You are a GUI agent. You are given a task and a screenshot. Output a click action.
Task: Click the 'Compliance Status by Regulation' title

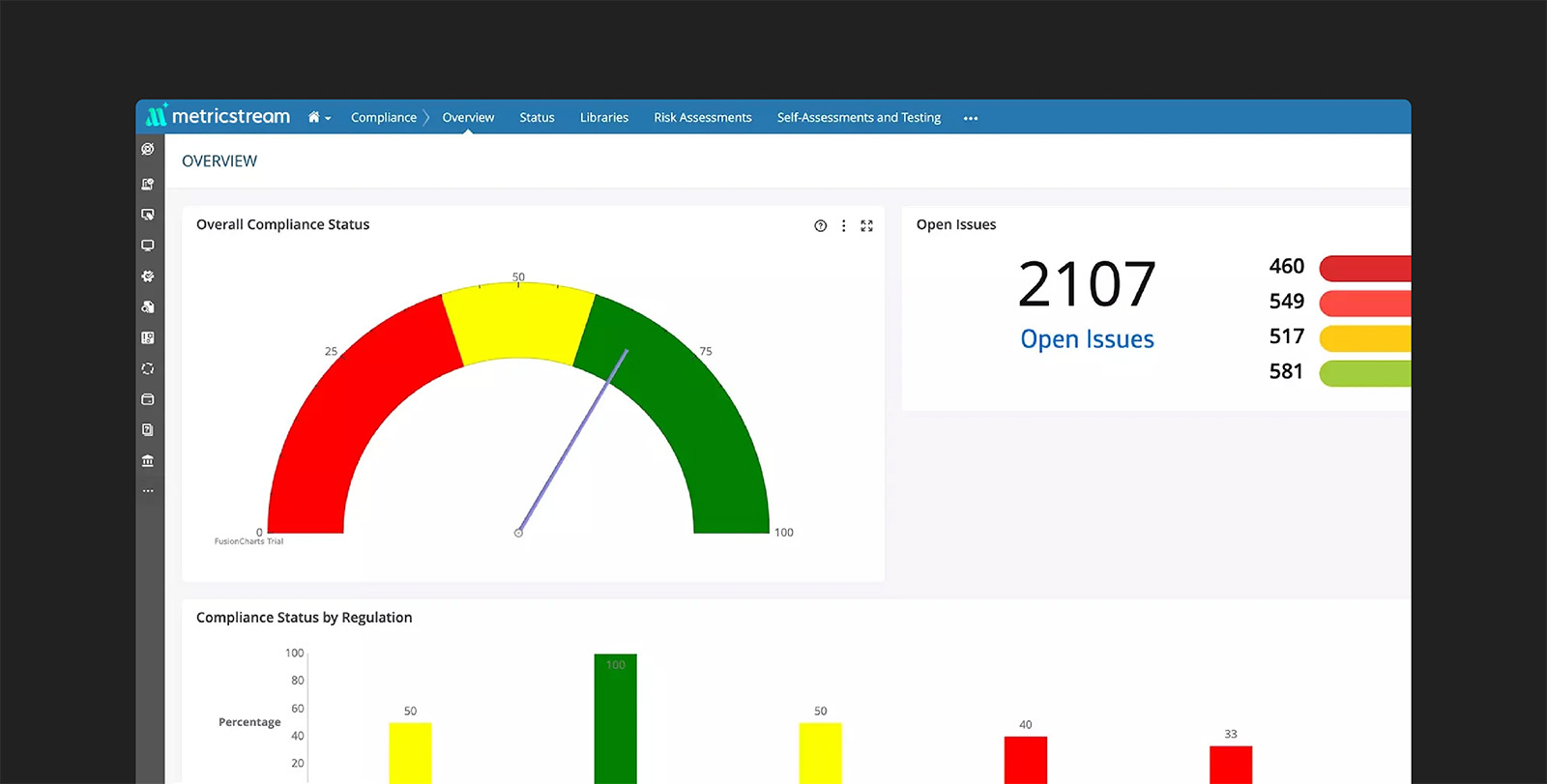[x=304, y=618]
